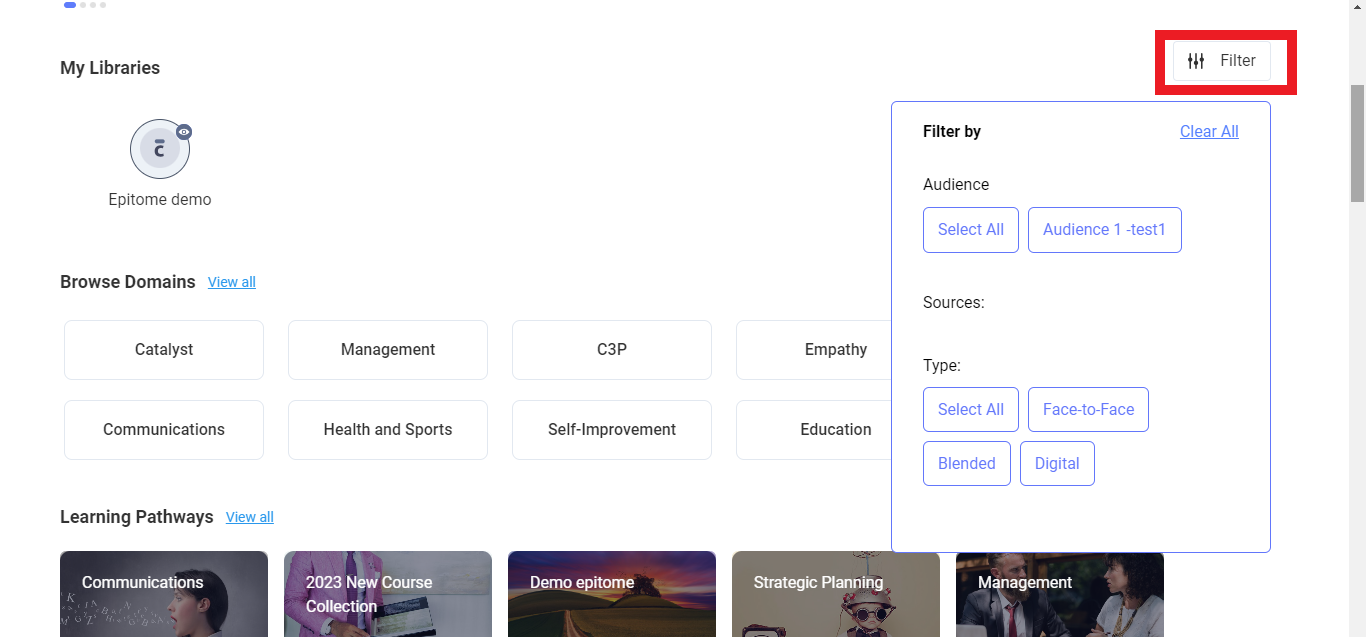The width and height of the screenshot is (1366, 637).
Task: Enable the Blended type filter
Action: 966,463
